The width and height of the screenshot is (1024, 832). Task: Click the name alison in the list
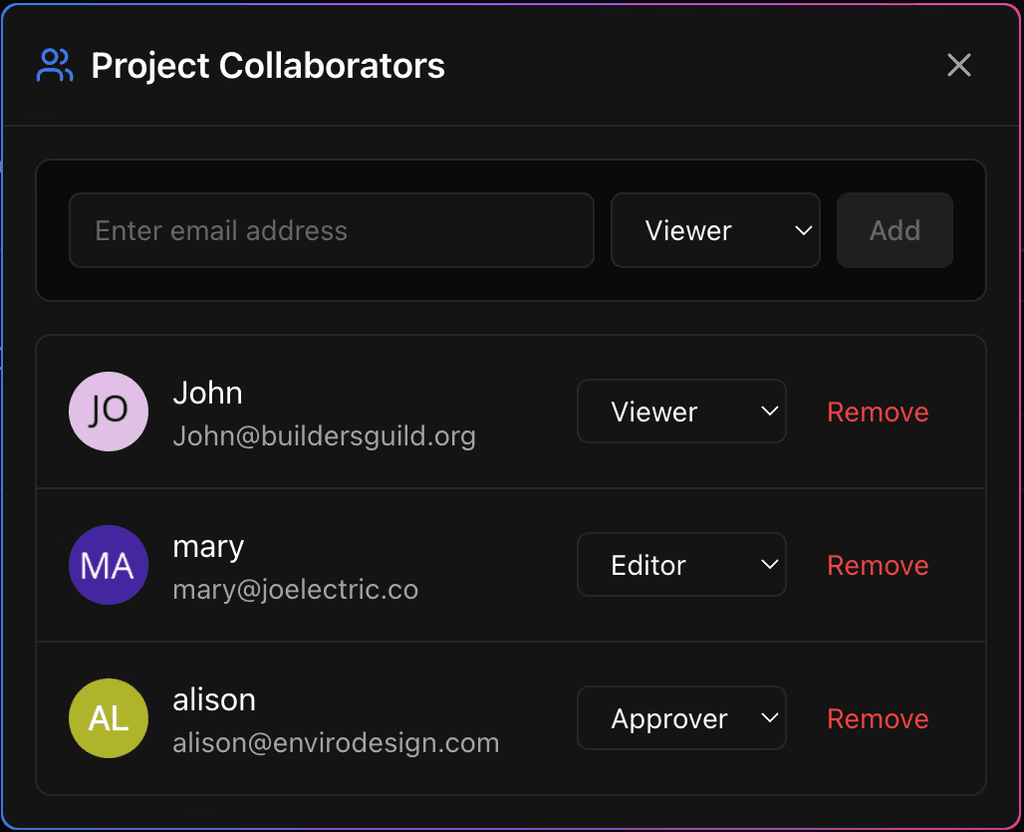point(214,700)
